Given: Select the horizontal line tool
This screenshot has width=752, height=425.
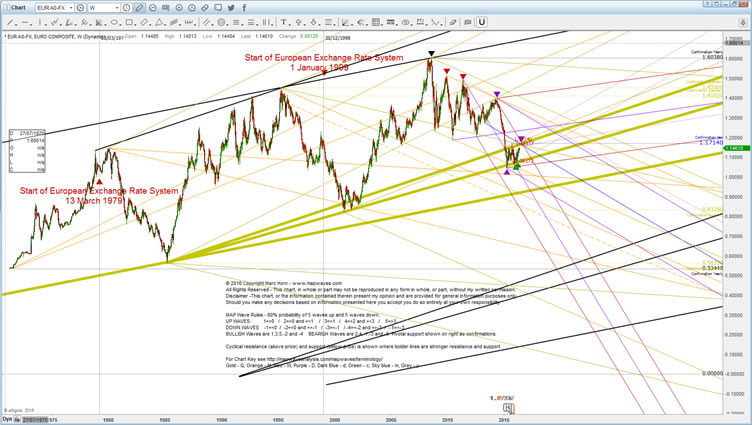Looking at the screenshot, I should pos(25,22).
